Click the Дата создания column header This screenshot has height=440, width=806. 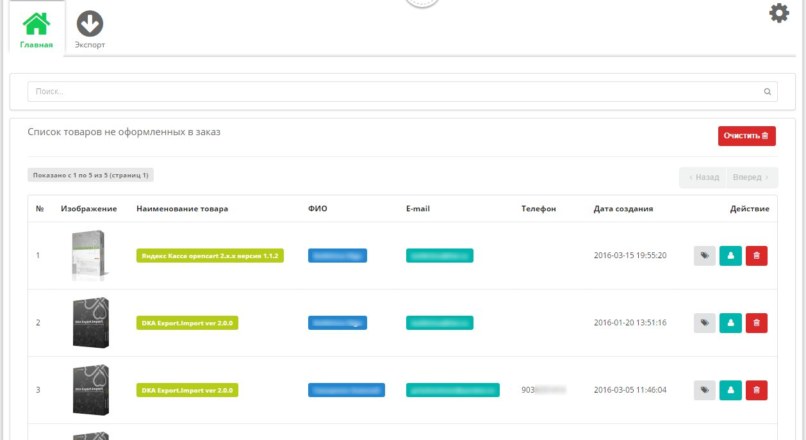(x=624, y=209)
